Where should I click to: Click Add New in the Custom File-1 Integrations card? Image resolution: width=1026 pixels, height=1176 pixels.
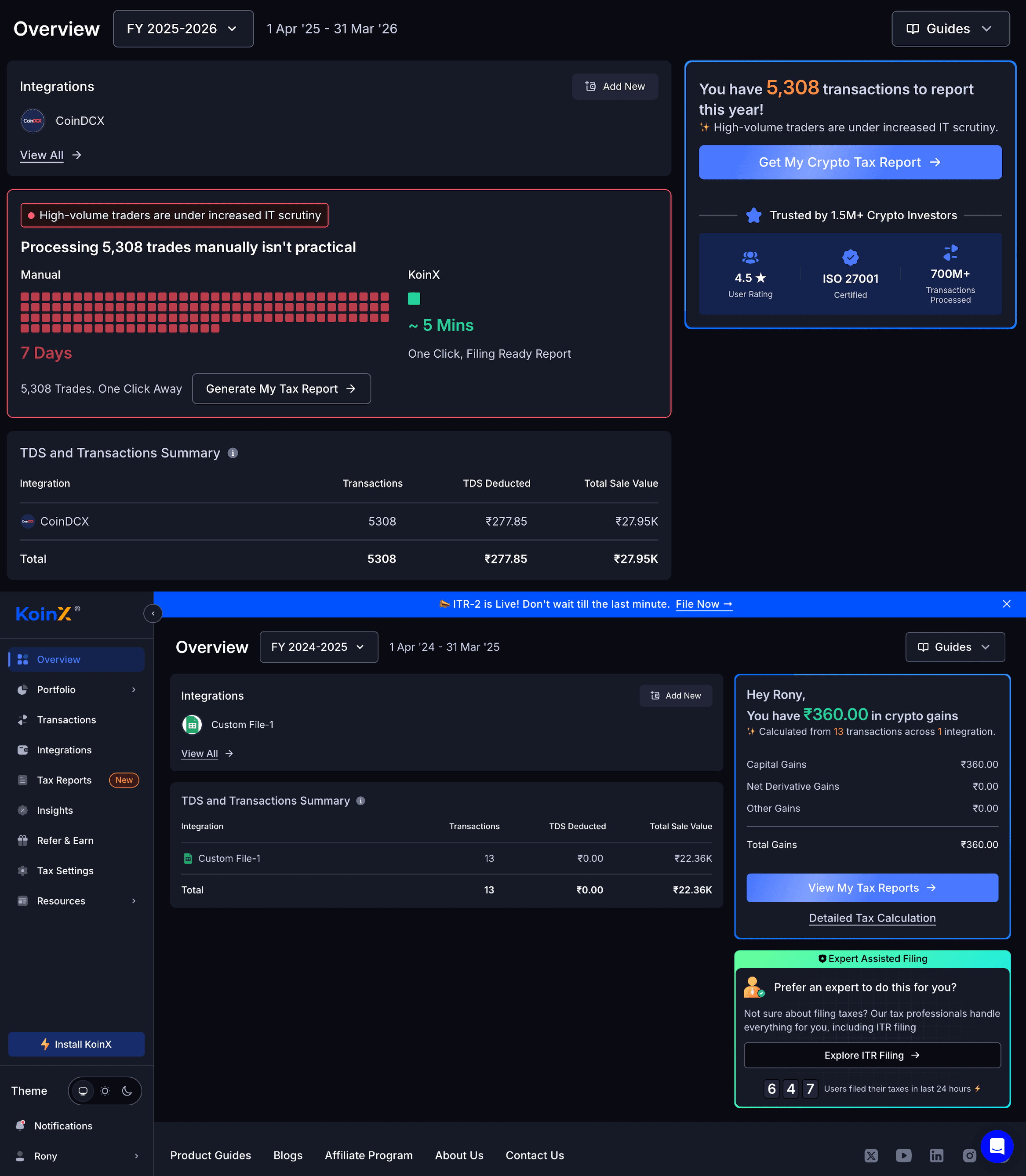coord(676,695)
